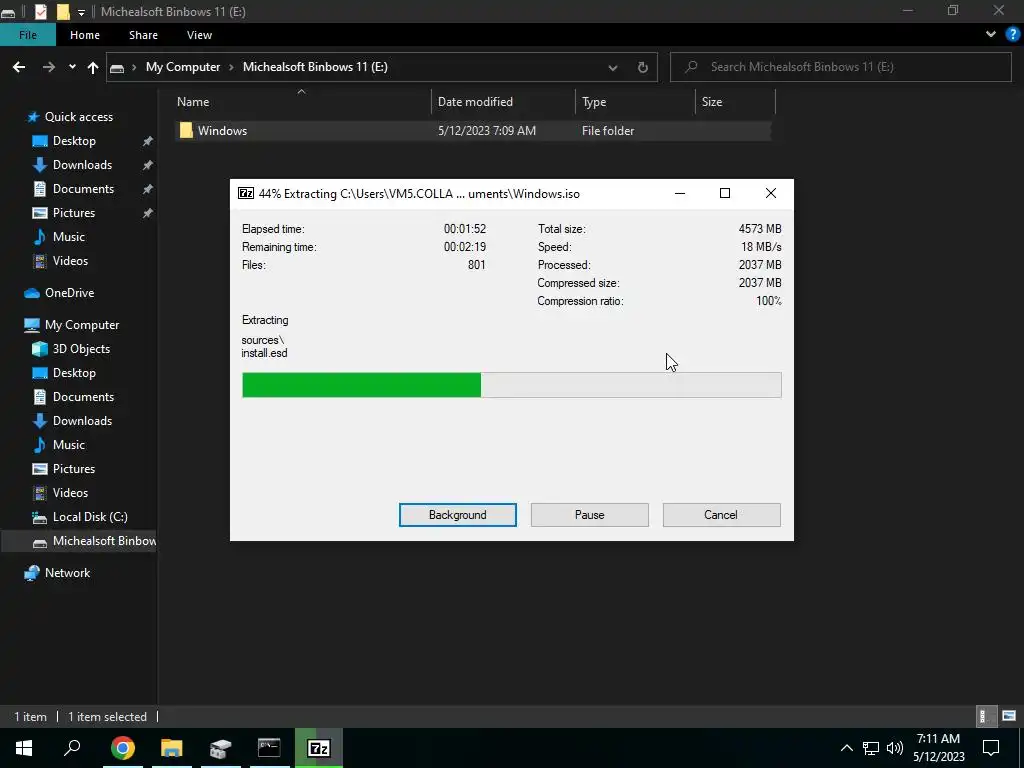Open Pictures under My Computer
Screen dimensions: 1024x768
[x=74, y=469]
